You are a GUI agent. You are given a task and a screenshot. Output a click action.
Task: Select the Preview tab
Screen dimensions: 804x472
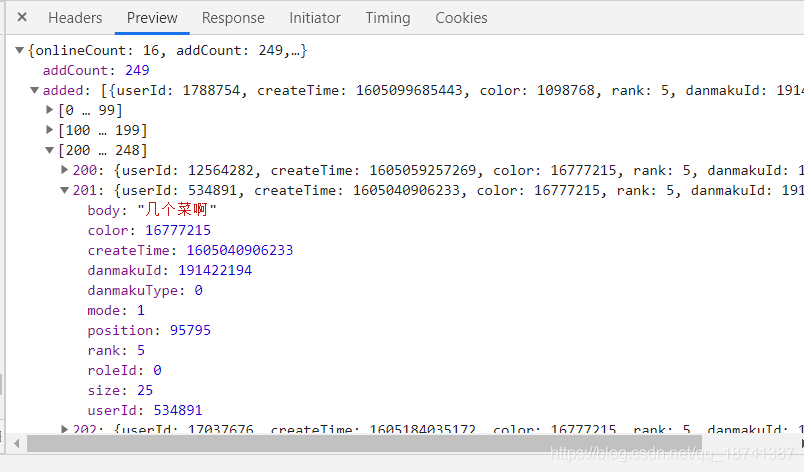click(x=152, y=18)
